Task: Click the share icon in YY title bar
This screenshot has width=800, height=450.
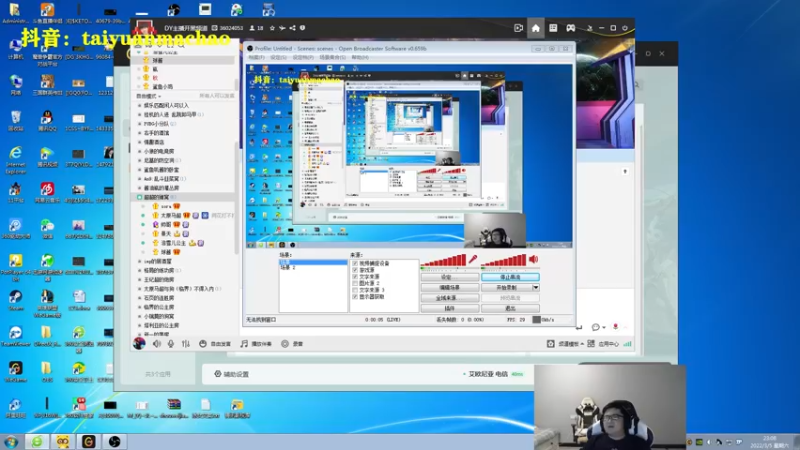Action: [x=292, y=28]
